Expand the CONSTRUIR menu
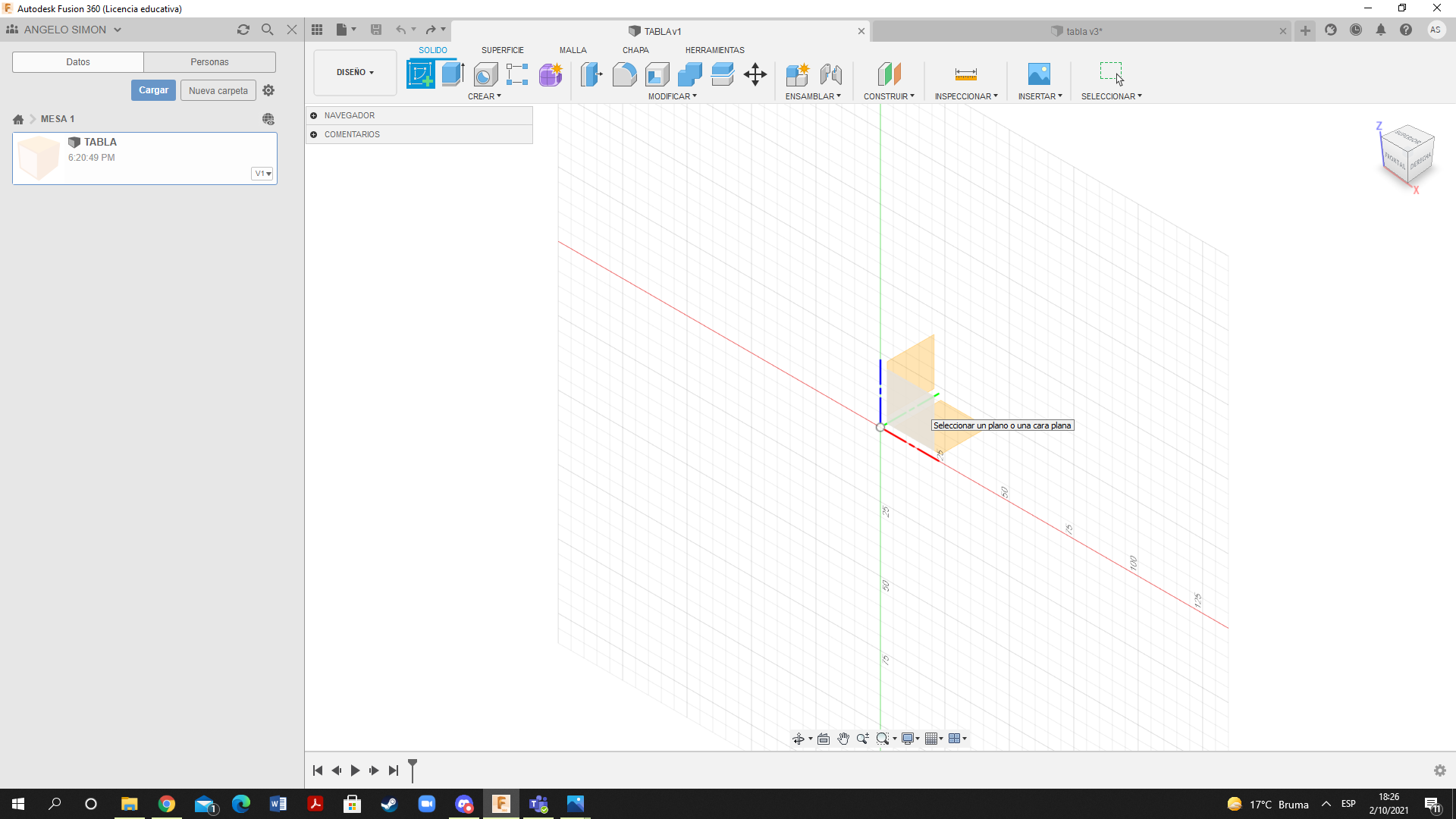The image size is (1456, 819). (x=889, y=96)
